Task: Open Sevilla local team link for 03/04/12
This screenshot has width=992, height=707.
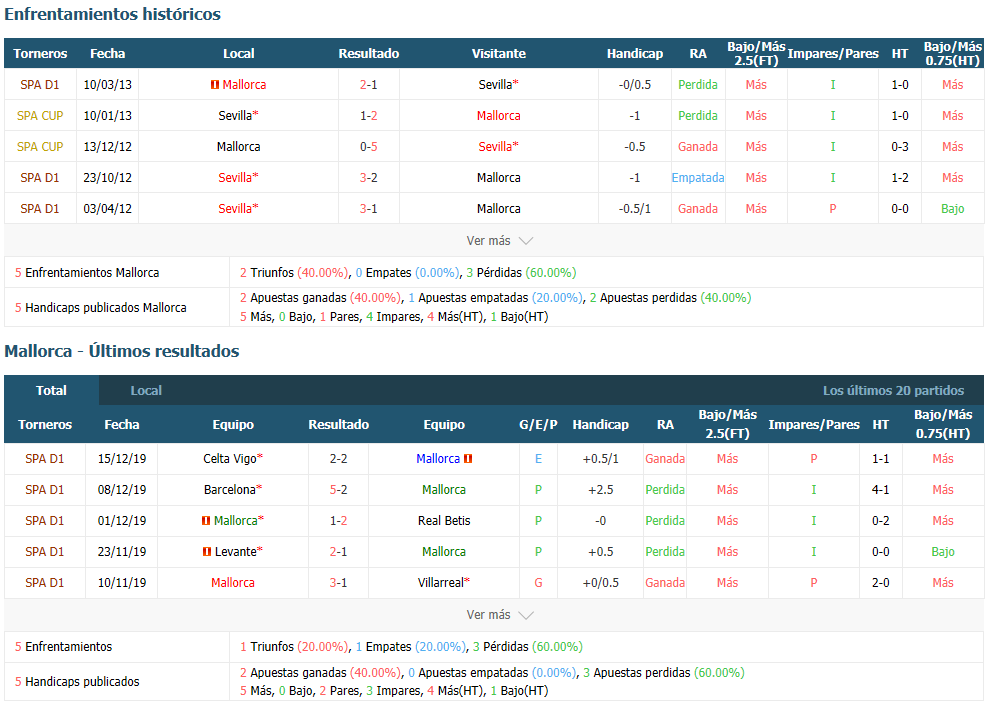Action: [x=238, y=209]
